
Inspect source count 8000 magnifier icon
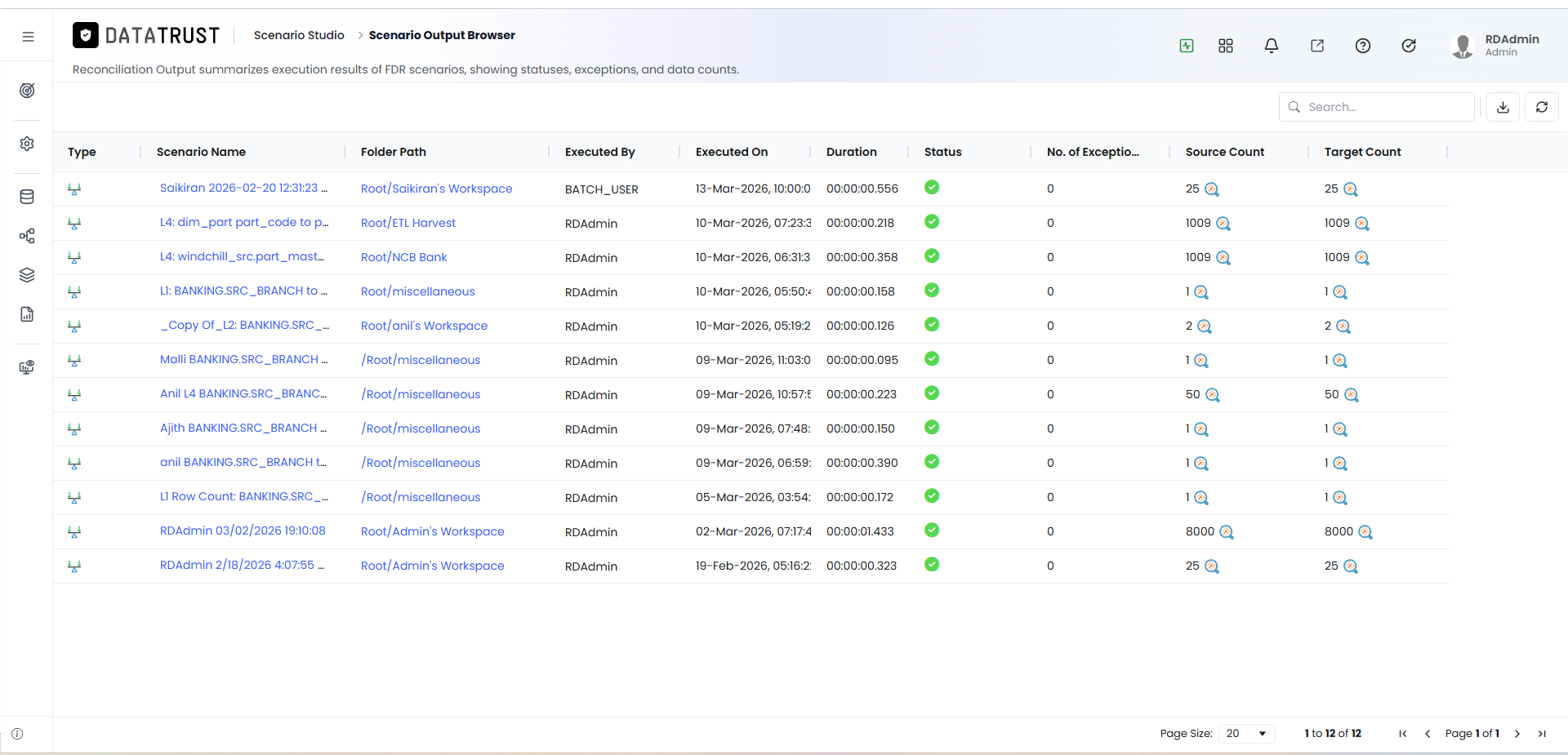click(1227, 532)
